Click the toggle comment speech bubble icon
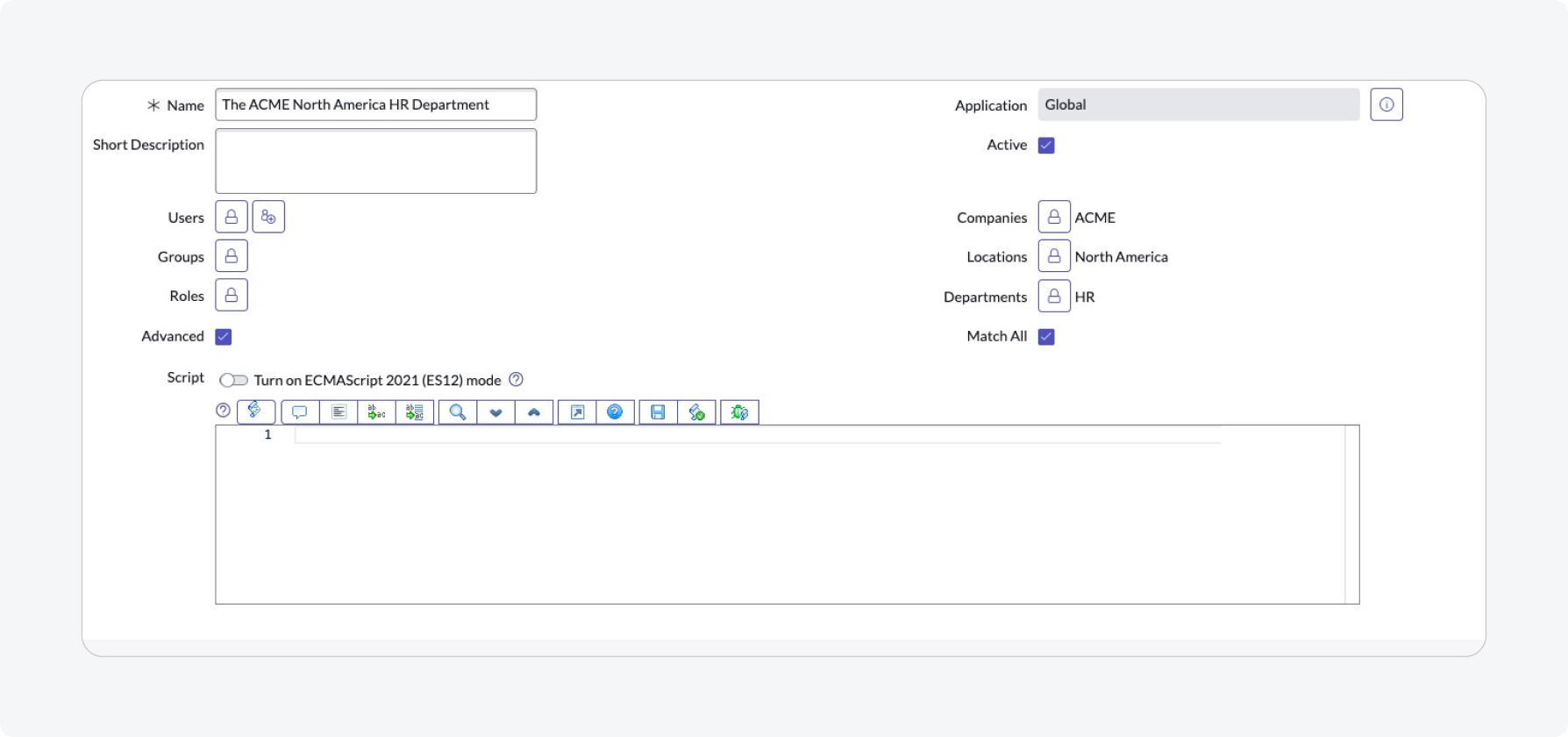The height and width of the screenshot is (737, 1568). tap(300, 411)
